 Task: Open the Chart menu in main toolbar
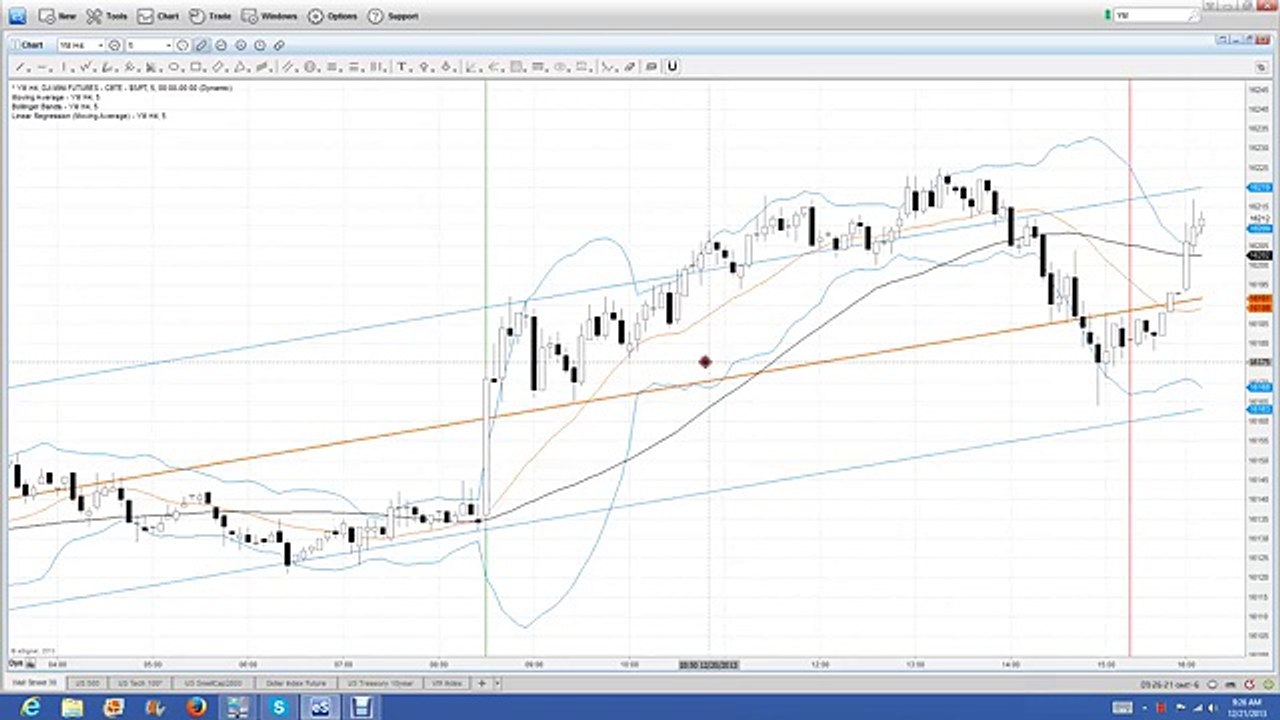point(158,16)
